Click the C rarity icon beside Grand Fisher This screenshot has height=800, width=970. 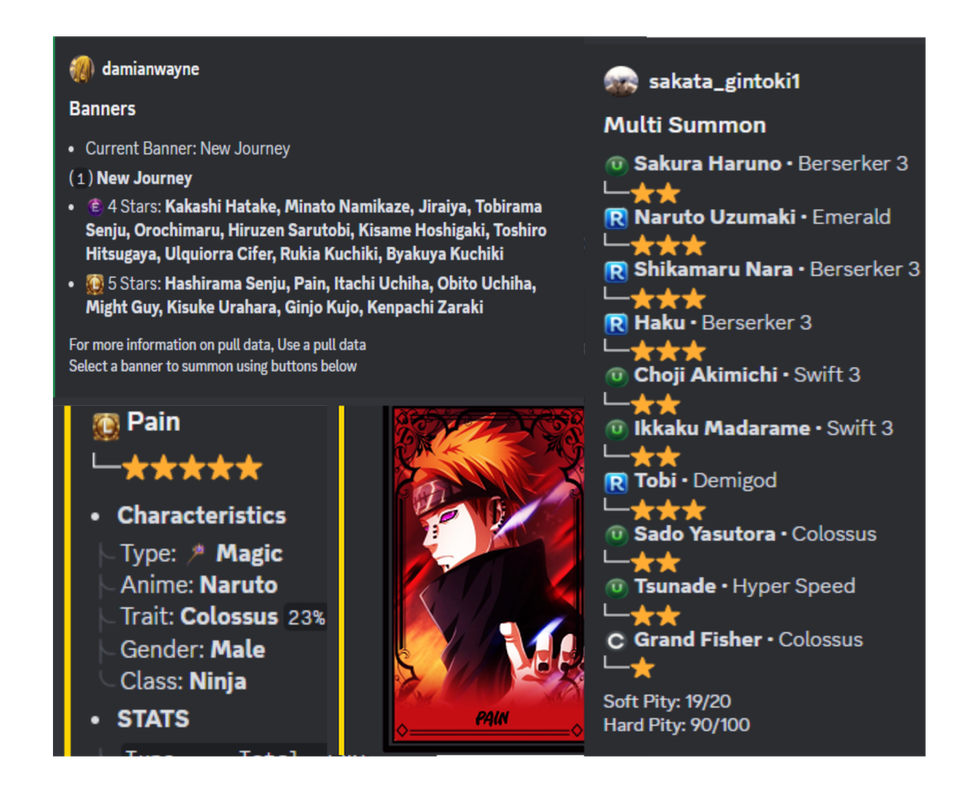click(x=616, y=640)
